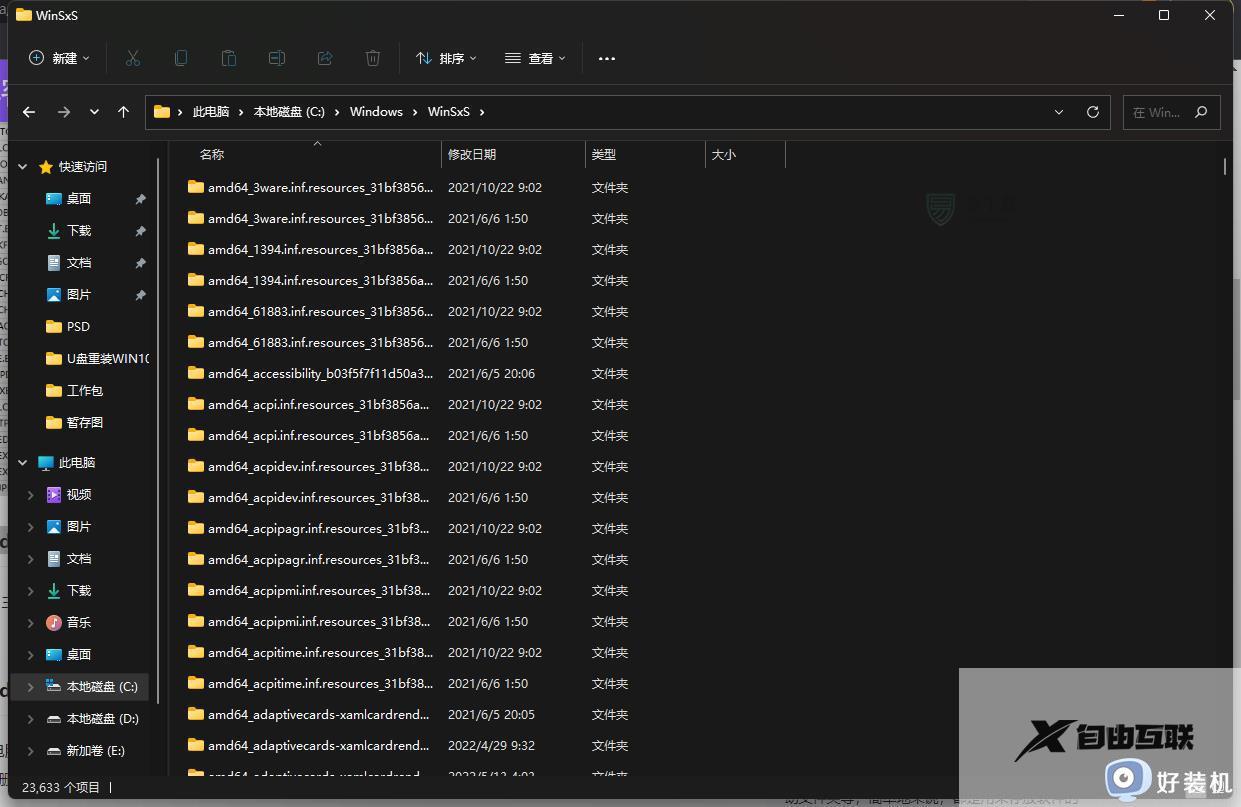Click Windows in the address breadcrumb

click(x=376, y=112)
